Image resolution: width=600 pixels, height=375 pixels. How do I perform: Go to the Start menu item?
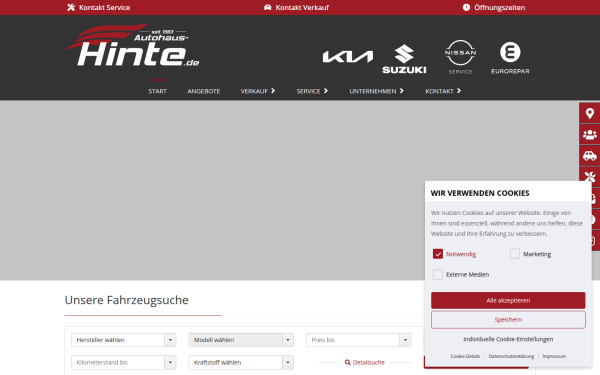(x=158, y=91)
